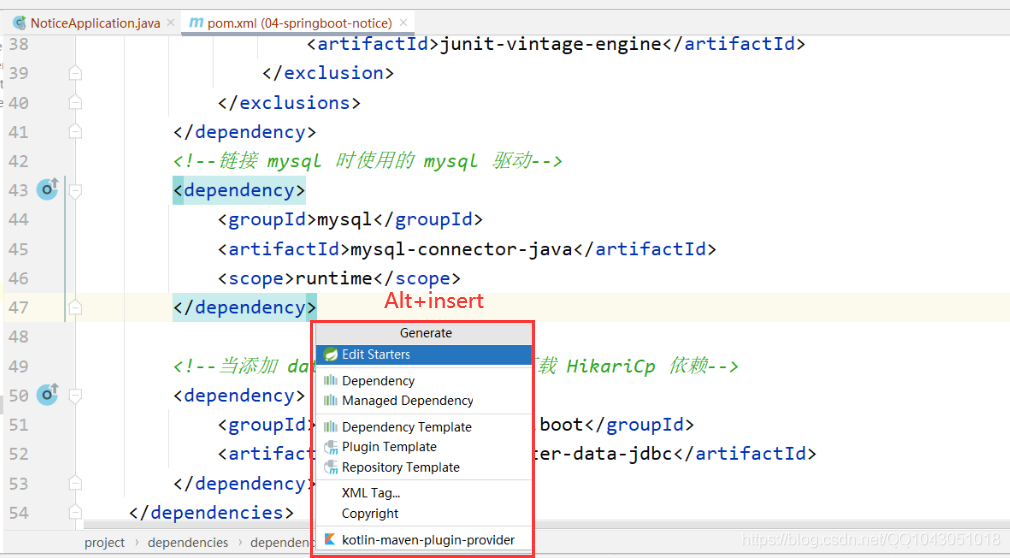This screenshot has width=1010, height=558.
Task: Click the bars icon beside Dependency
Action: [x=330, y=380]
